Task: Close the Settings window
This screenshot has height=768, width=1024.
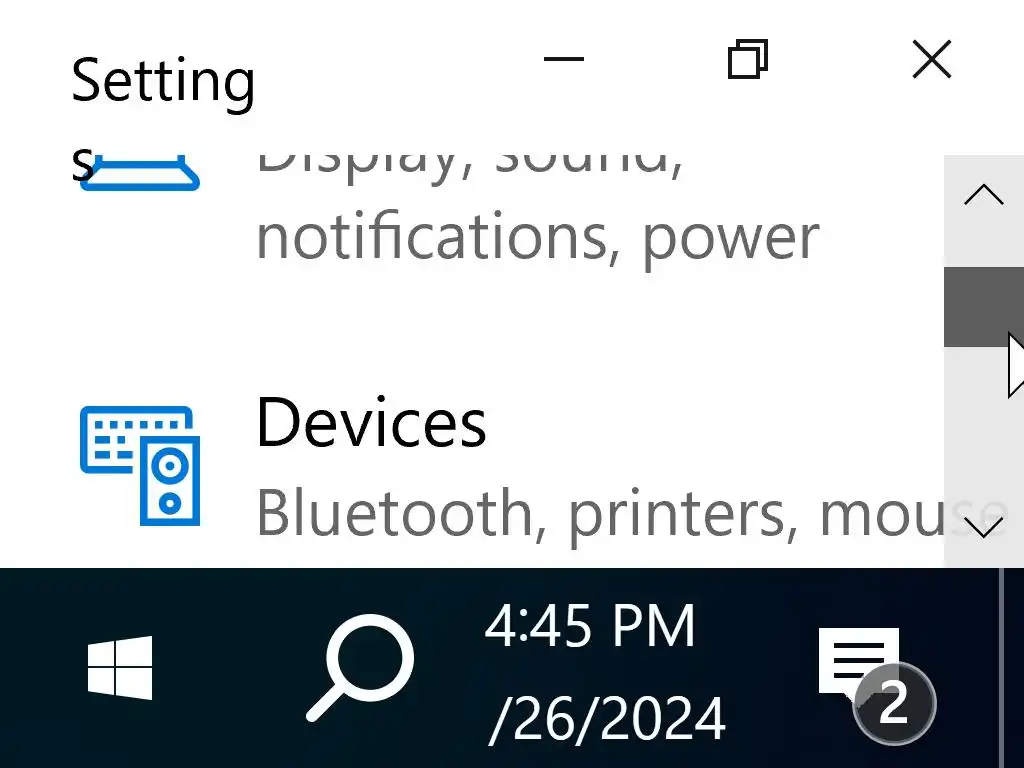Action: 932,59
